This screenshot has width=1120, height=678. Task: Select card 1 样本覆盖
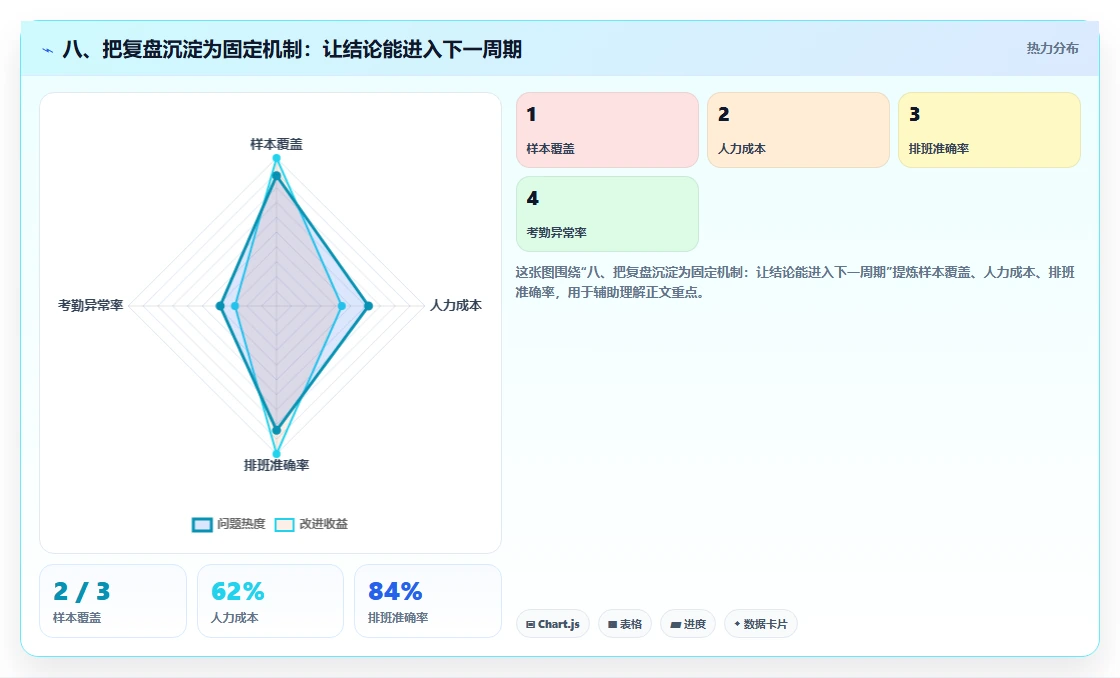click(607, 130)
